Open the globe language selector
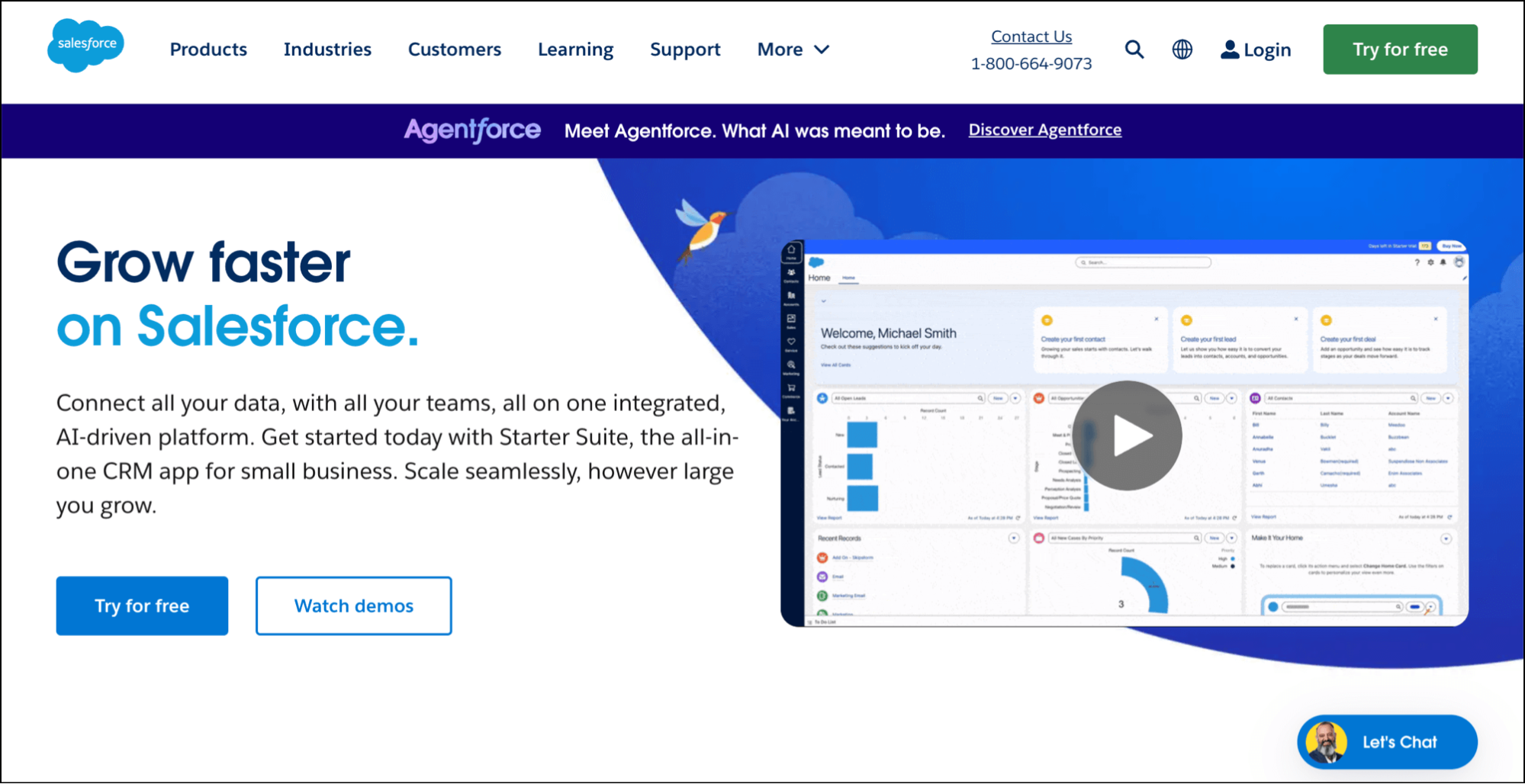This screenshot has height=784, width=1525. click(x=1182, y=50)
